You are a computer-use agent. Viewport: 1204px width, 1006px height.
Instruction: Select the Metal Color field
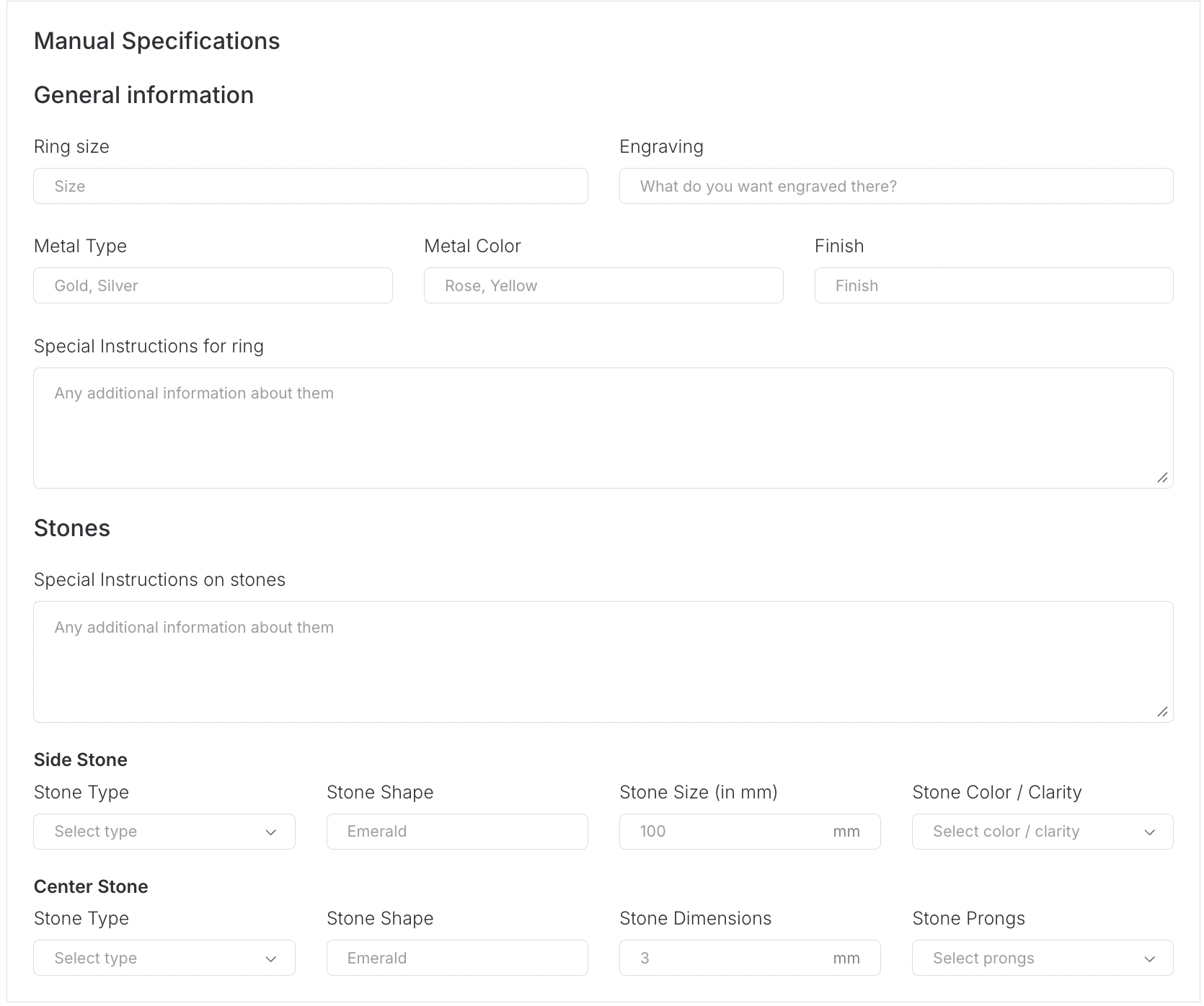click(603, 286)
